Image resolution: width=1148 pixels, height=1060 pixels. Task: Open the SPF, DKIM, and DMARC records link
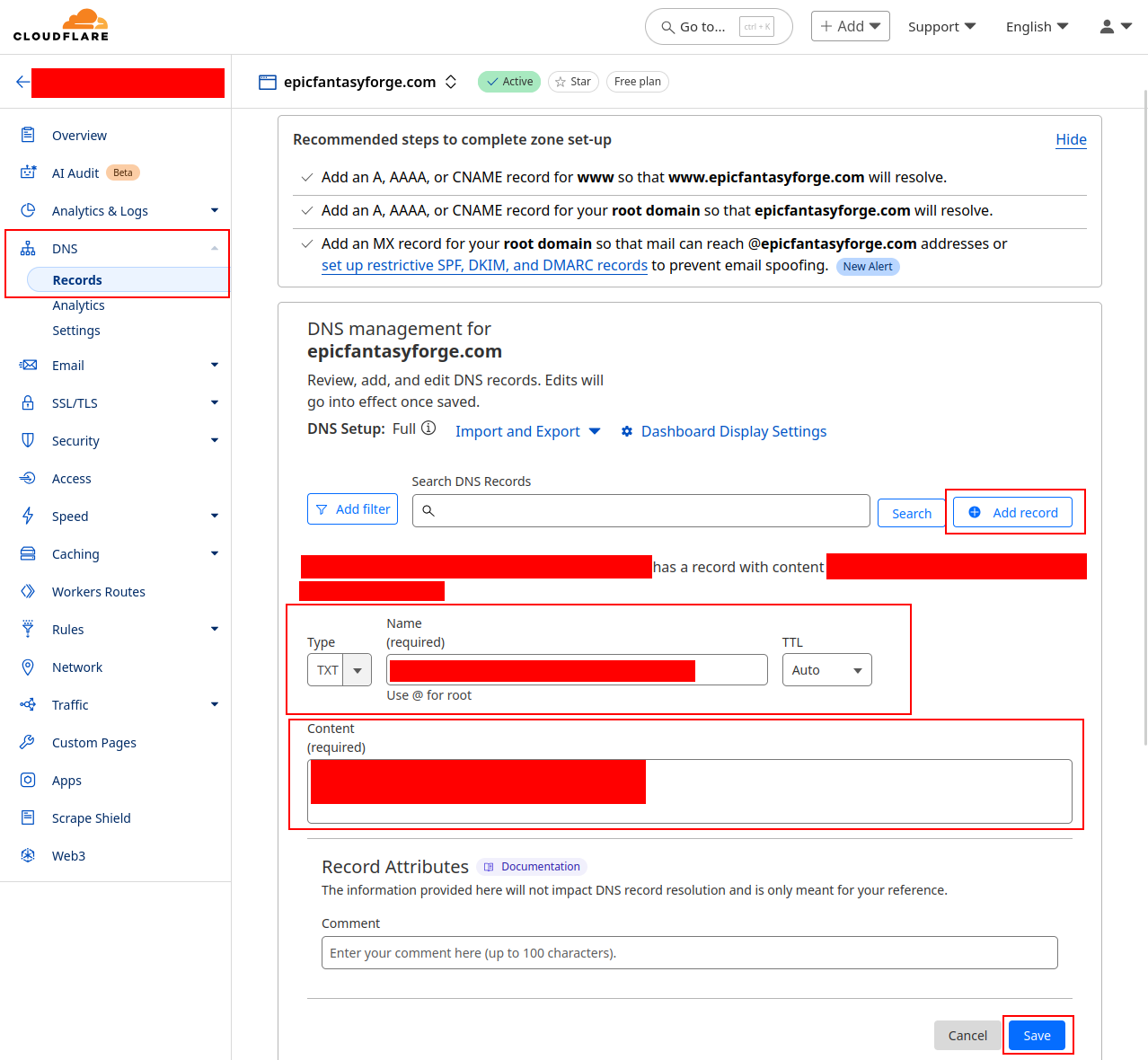[x=484, y=266]
